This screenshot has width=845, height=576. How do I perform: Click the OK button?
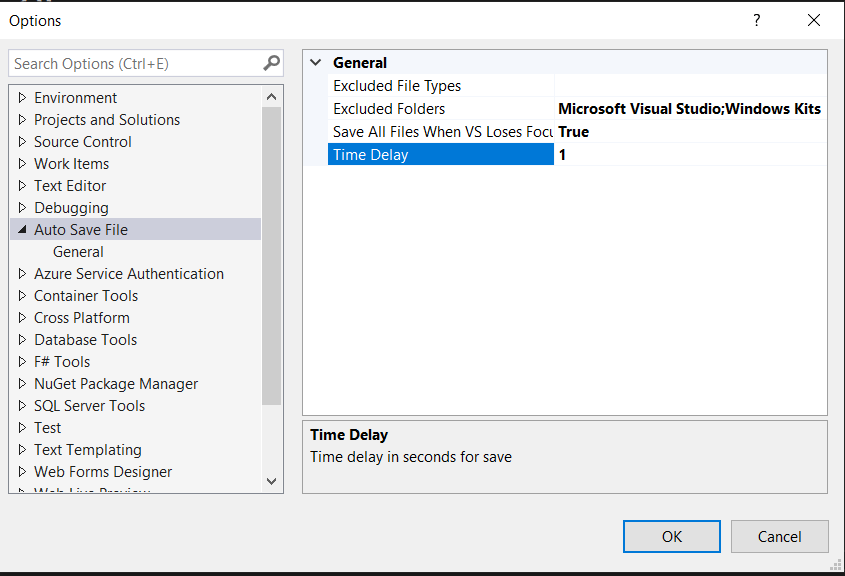click(671, 536)
